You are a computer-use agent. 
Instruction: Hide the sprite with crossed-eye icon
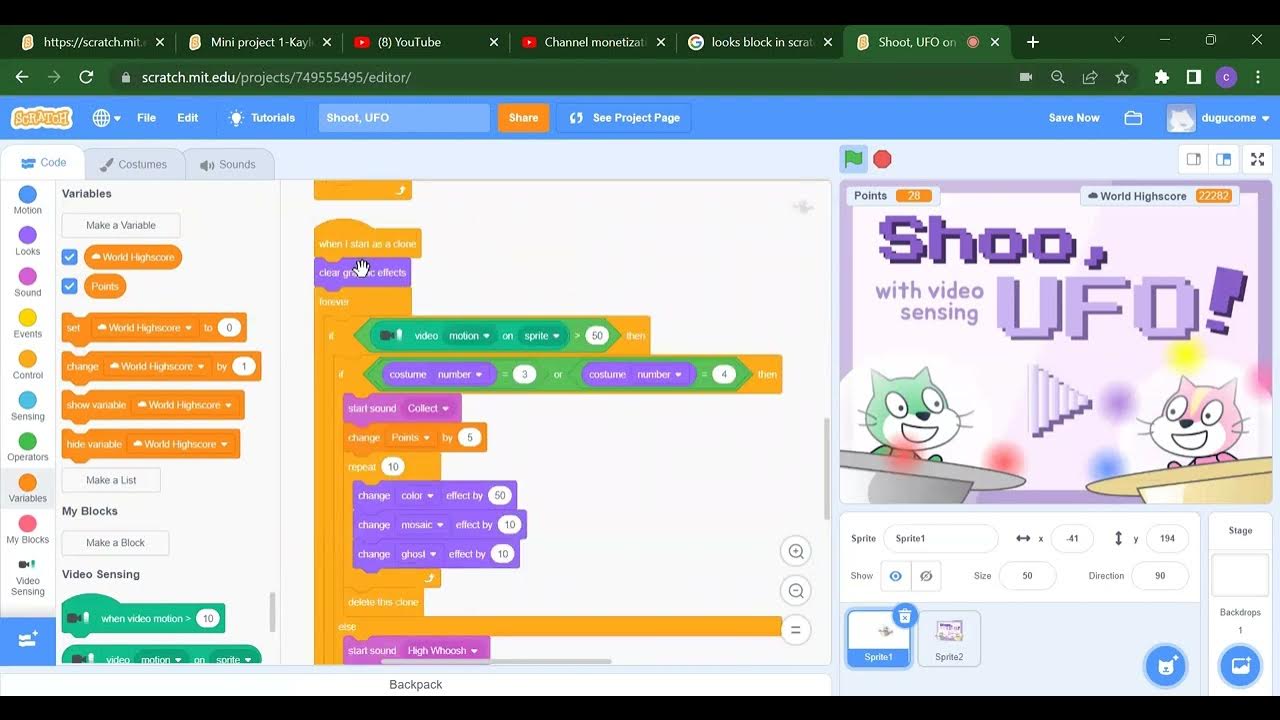(x=926, y=576)
